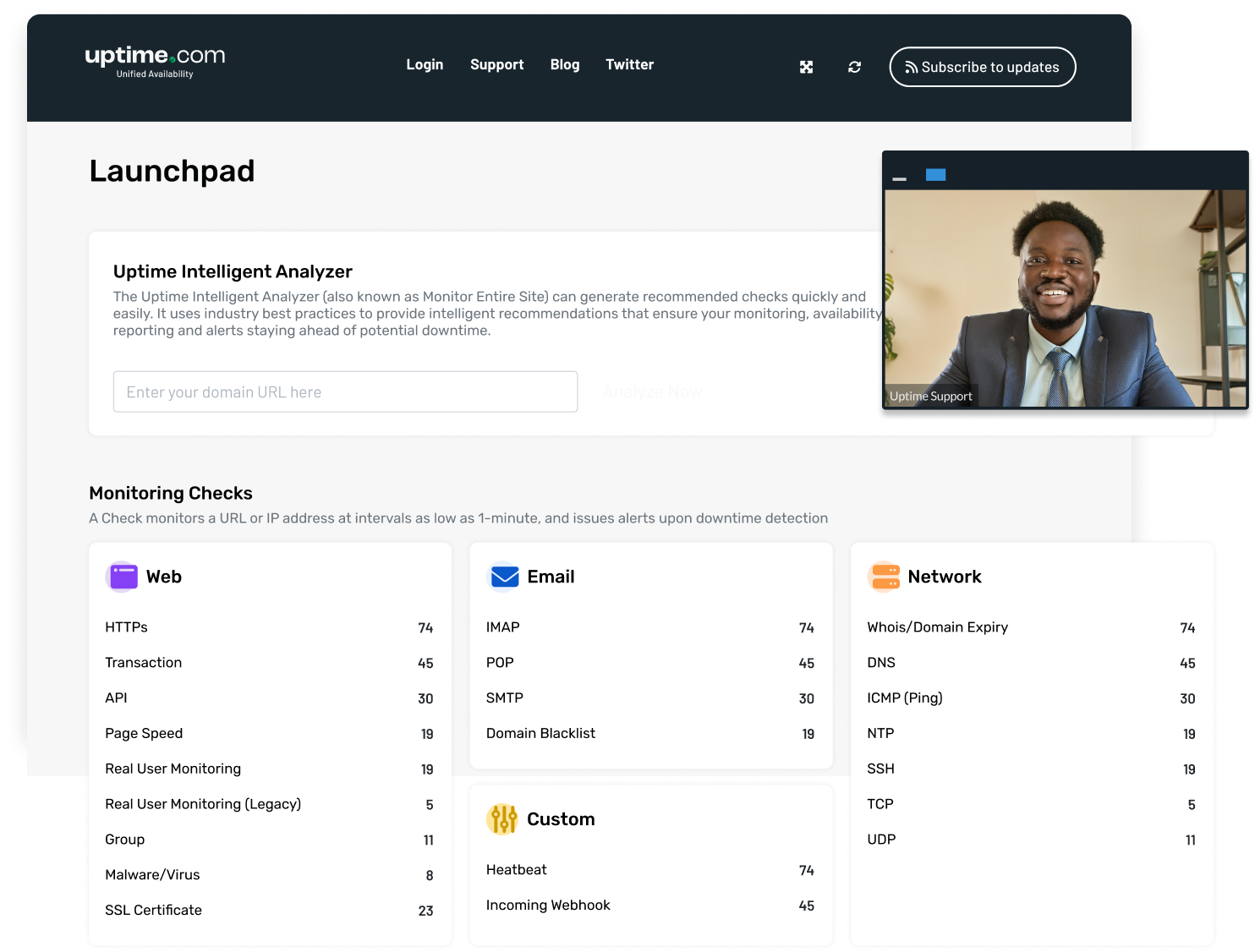Select the DNS check row

click(x=1032, y=663)
